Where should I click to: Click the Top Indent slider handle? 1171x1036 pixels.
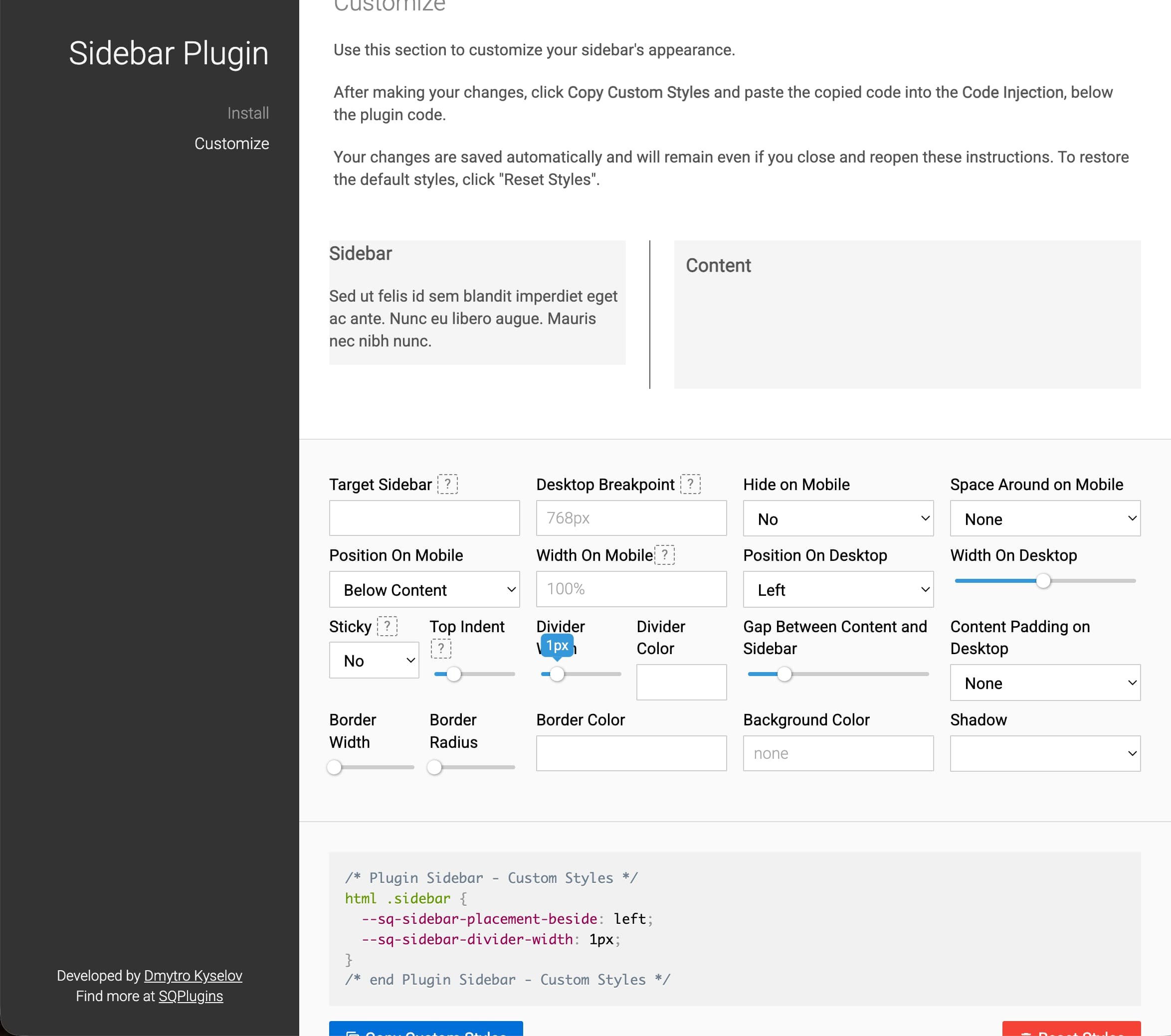click(x=454, y=674)
